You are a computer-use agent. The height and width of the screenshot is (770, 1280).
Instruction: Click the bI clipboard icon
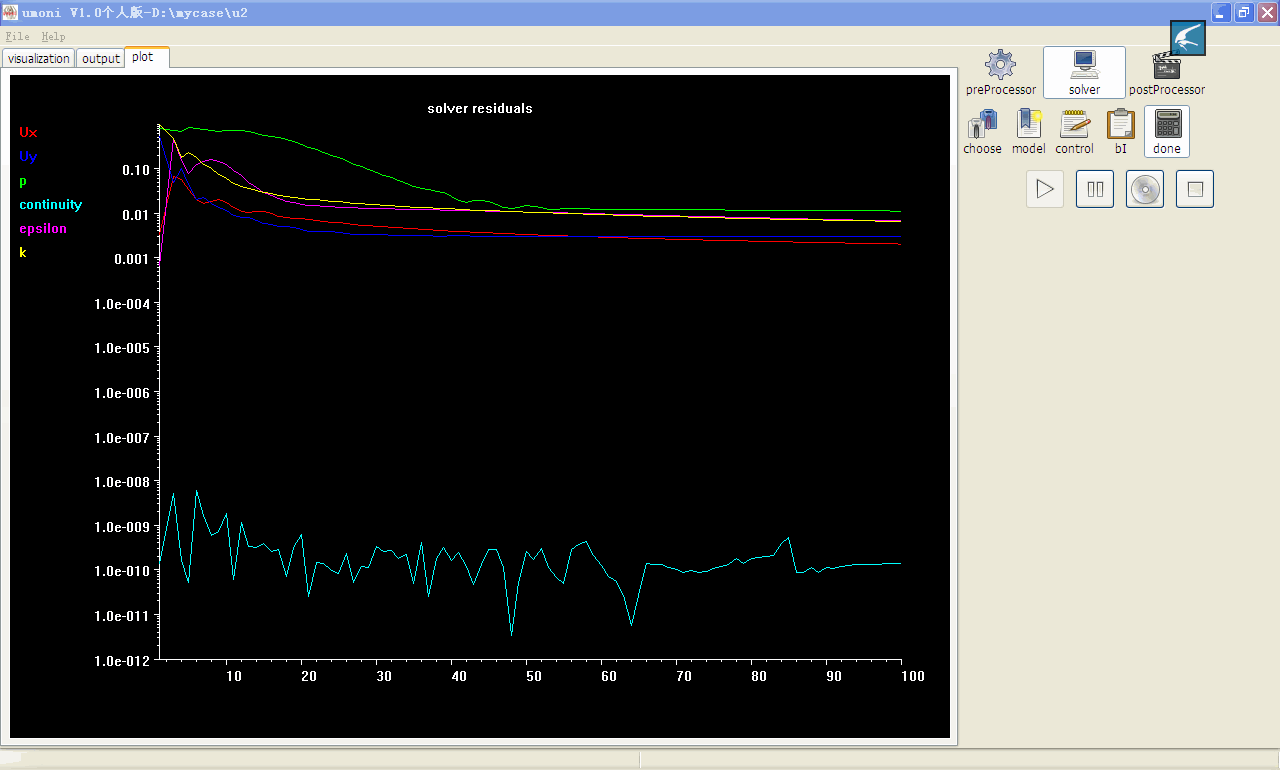pyautogui.click(x=1120, y=125)
